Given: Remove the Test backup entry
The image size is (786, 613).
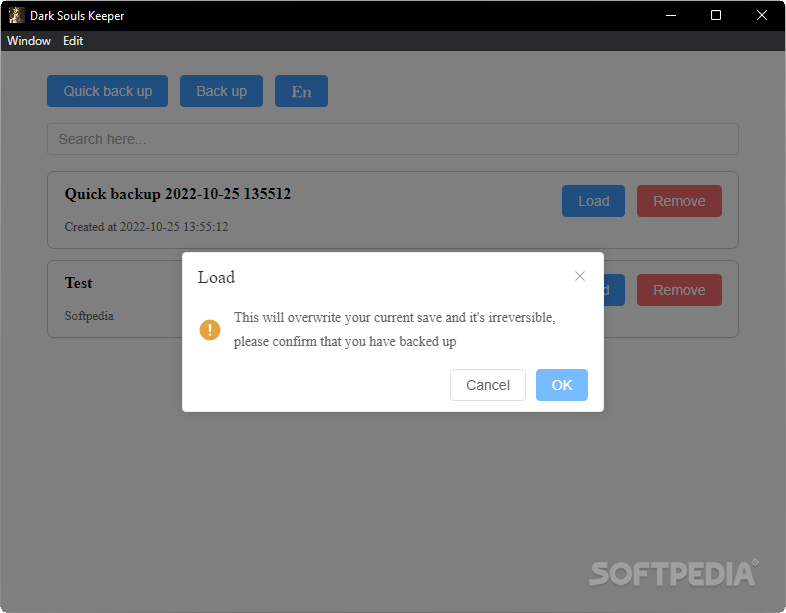Looking at the screenshot, I should tap(679, 290).
